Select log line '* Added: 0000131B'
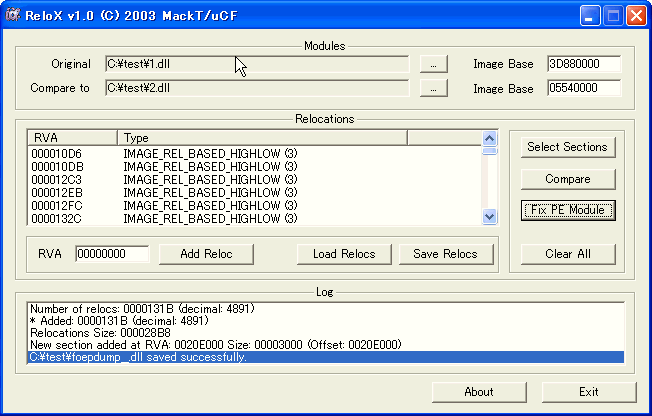 point(326,321)
